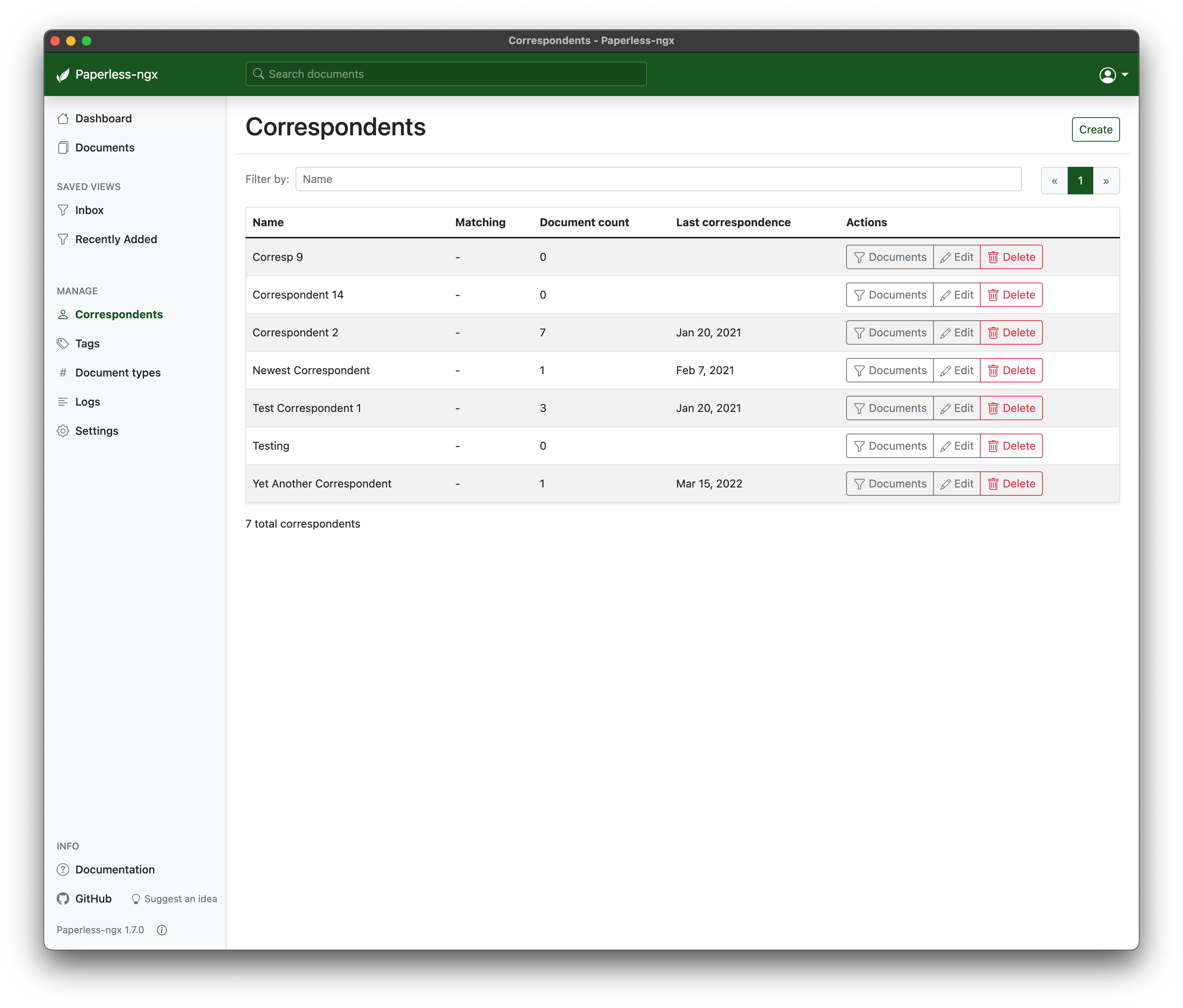The width and height of the screenshot is (1183, 1008).
Task: Go to previous page with « arrow
Action: tap(1055, 181)
